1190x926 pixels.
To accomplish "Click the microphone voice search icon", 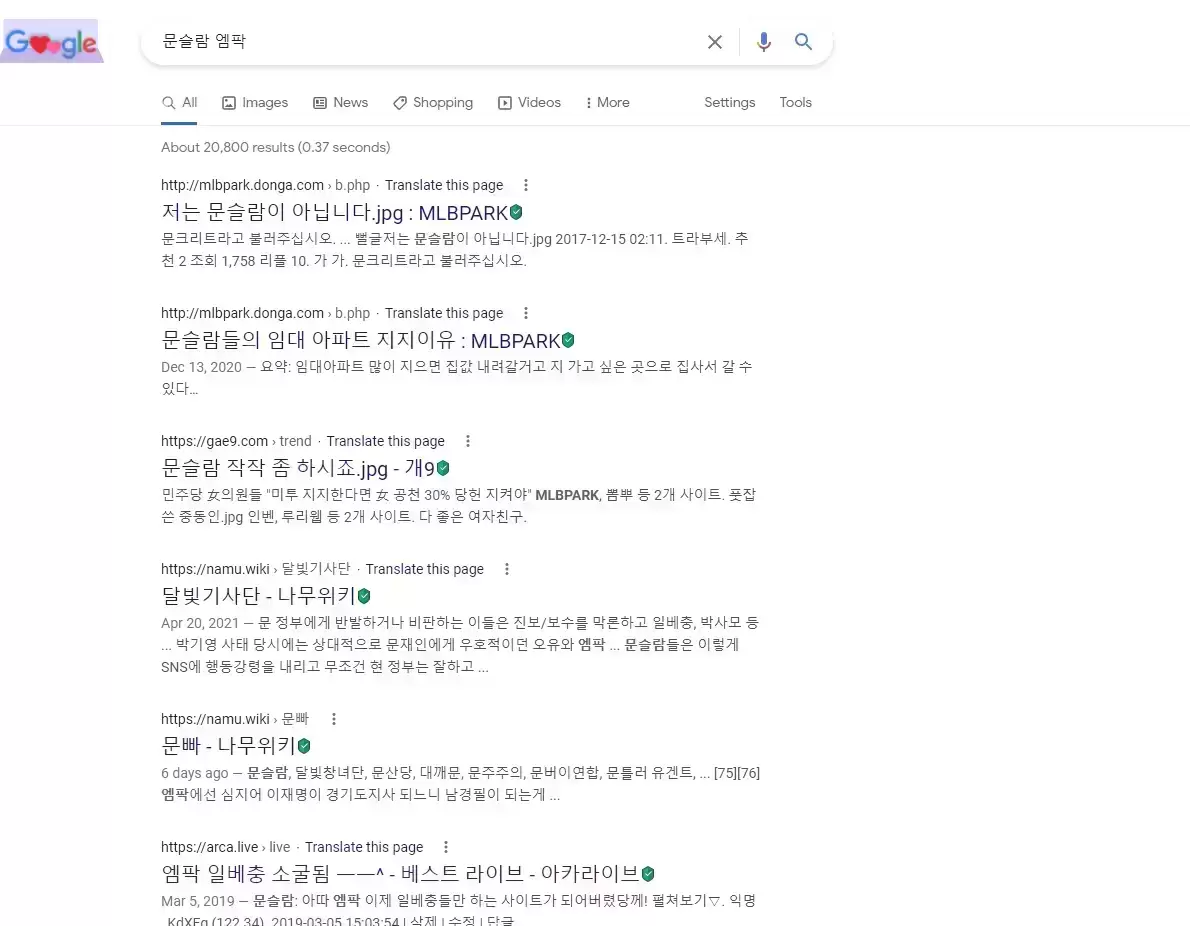I will click(764, 42).
